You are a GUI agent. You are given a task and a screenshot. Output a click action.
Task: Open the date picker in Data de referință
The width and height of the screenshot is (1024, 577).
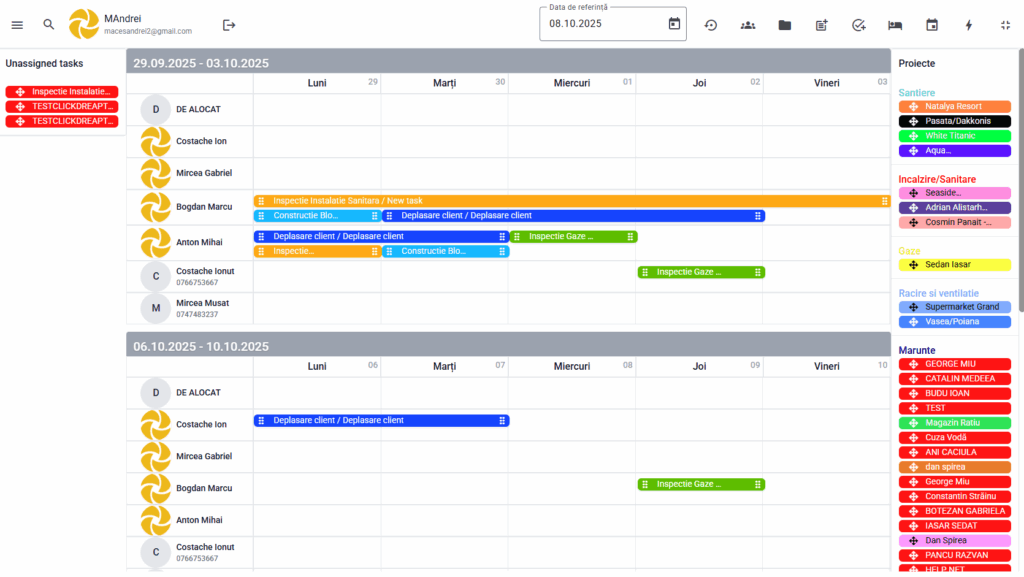point(674,24)
